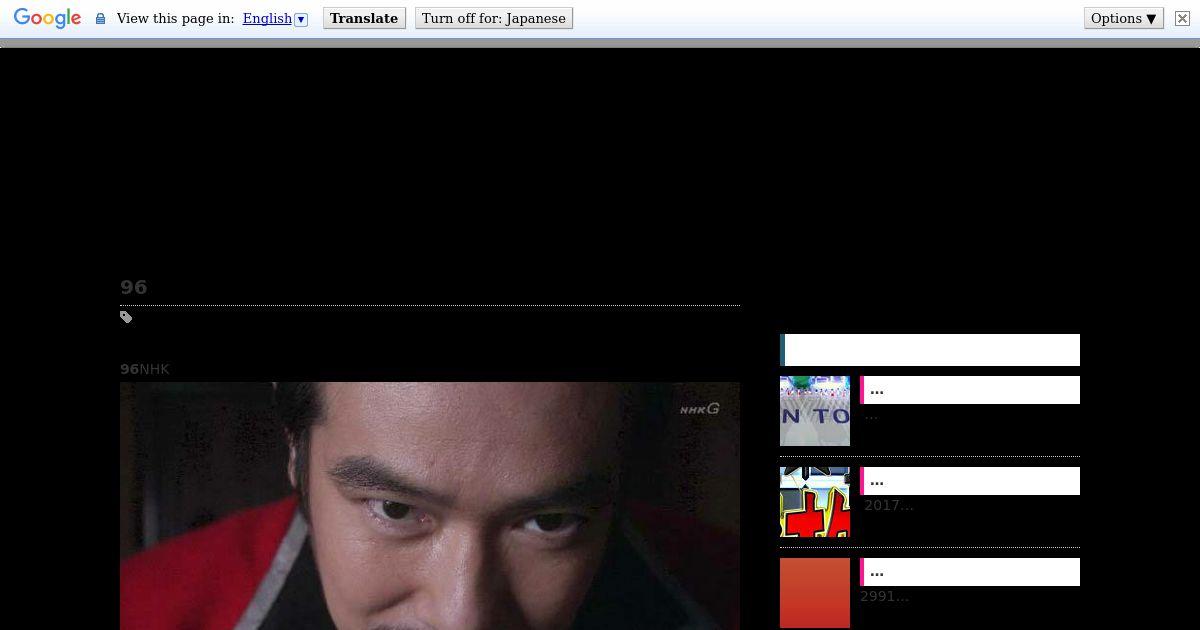Click the sidebar article title above "2017..."

click(x=970, y=481)
